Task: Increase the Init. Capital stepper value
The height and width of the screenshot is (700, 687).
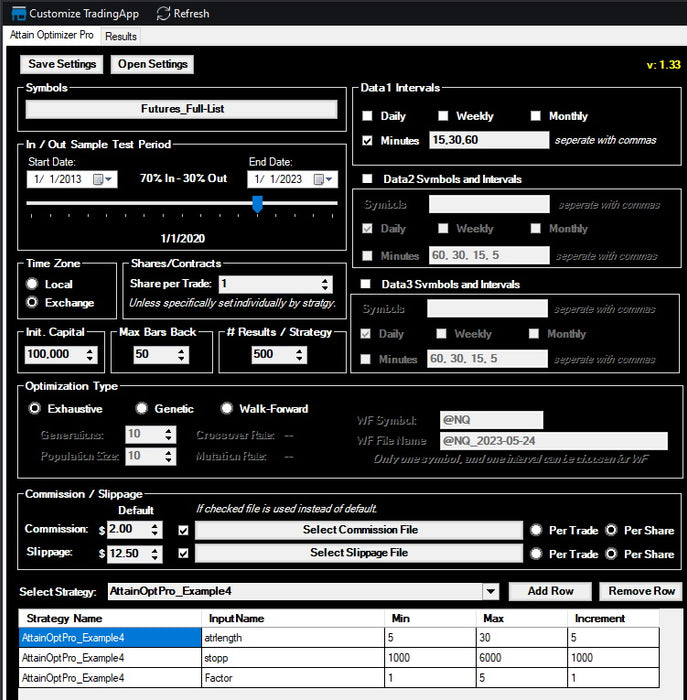Action: click(91, 350)
